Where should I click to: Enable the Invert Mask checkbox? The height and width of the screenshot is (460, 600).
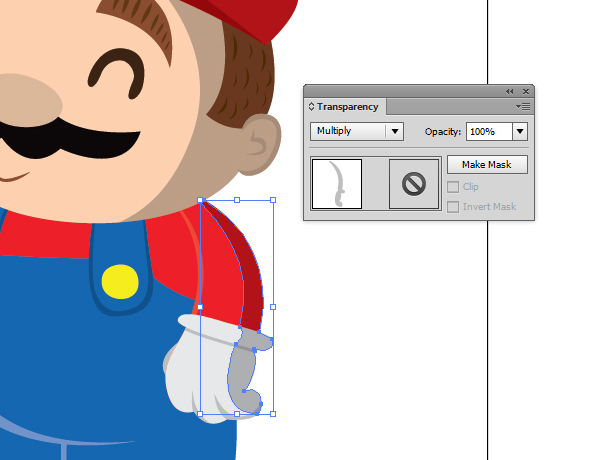tap(453, 207)
